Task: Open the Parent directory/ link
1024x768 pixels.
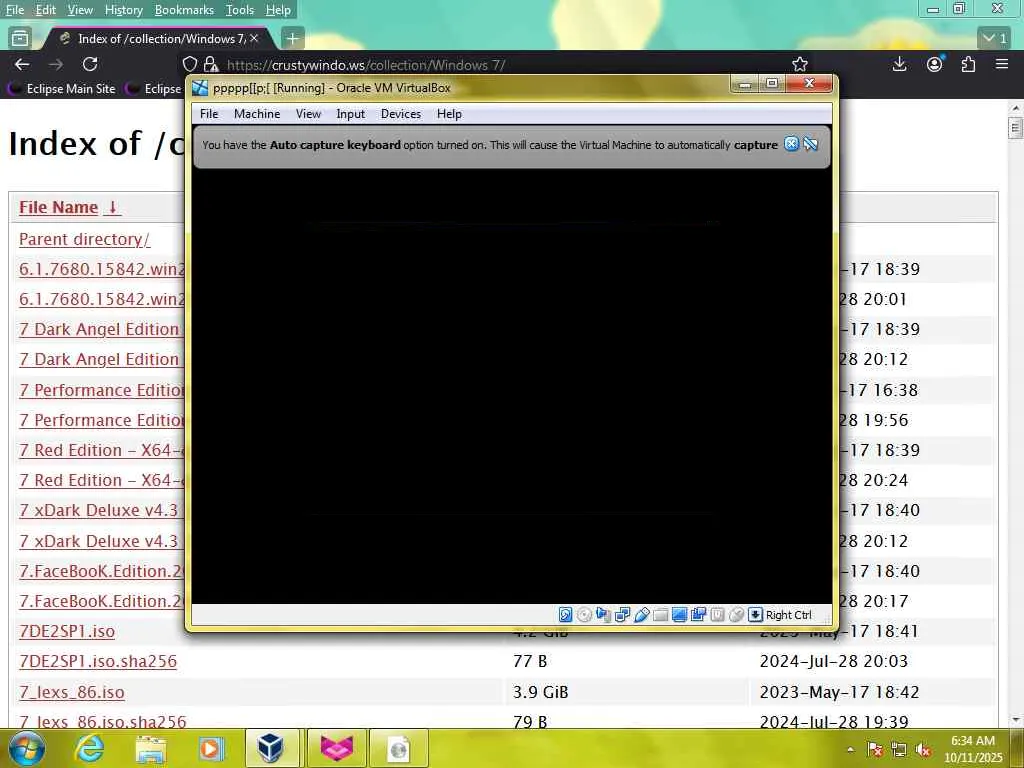Action: pos(84,239)
